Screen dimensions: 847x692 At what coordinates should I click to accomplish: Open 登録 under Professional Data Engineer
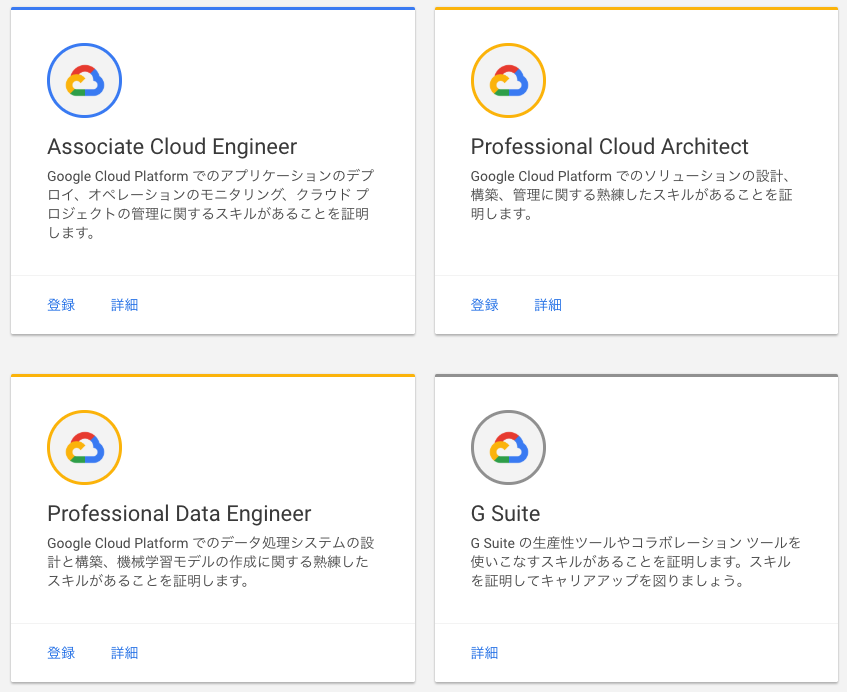(x=62, y=652)
